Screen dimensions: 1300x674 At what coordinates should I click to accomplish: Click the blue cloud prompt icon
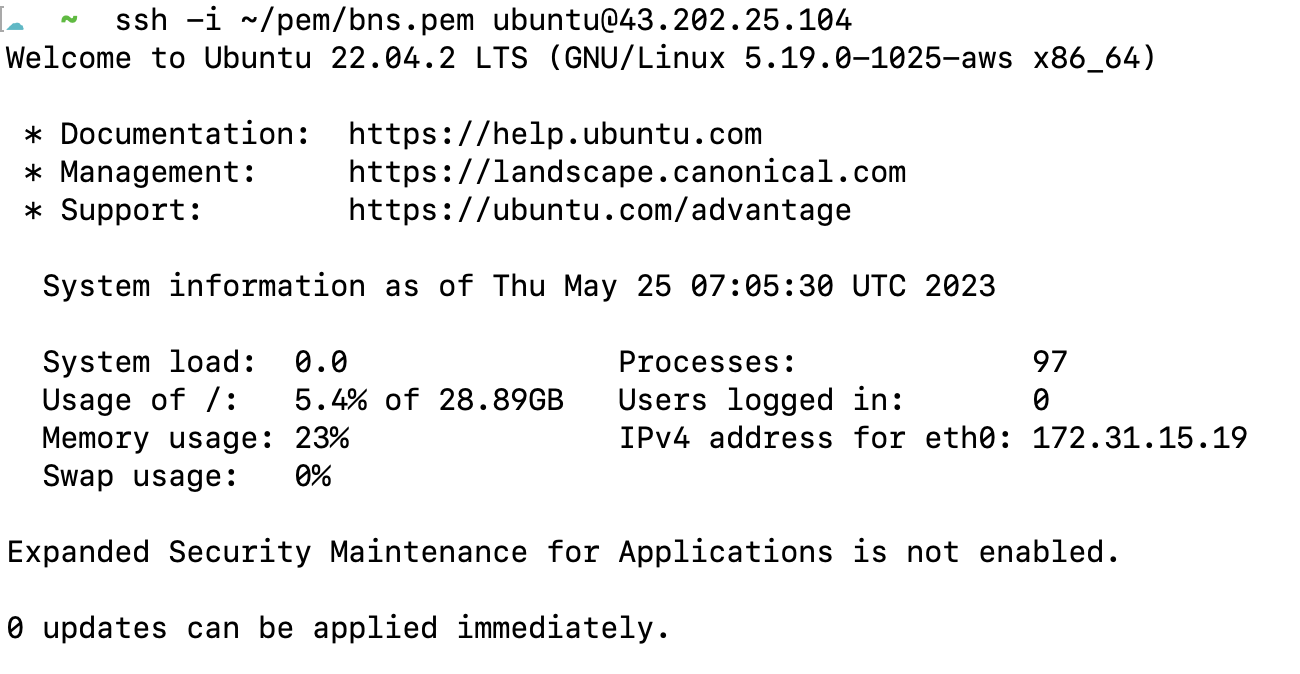click(16, 21)
